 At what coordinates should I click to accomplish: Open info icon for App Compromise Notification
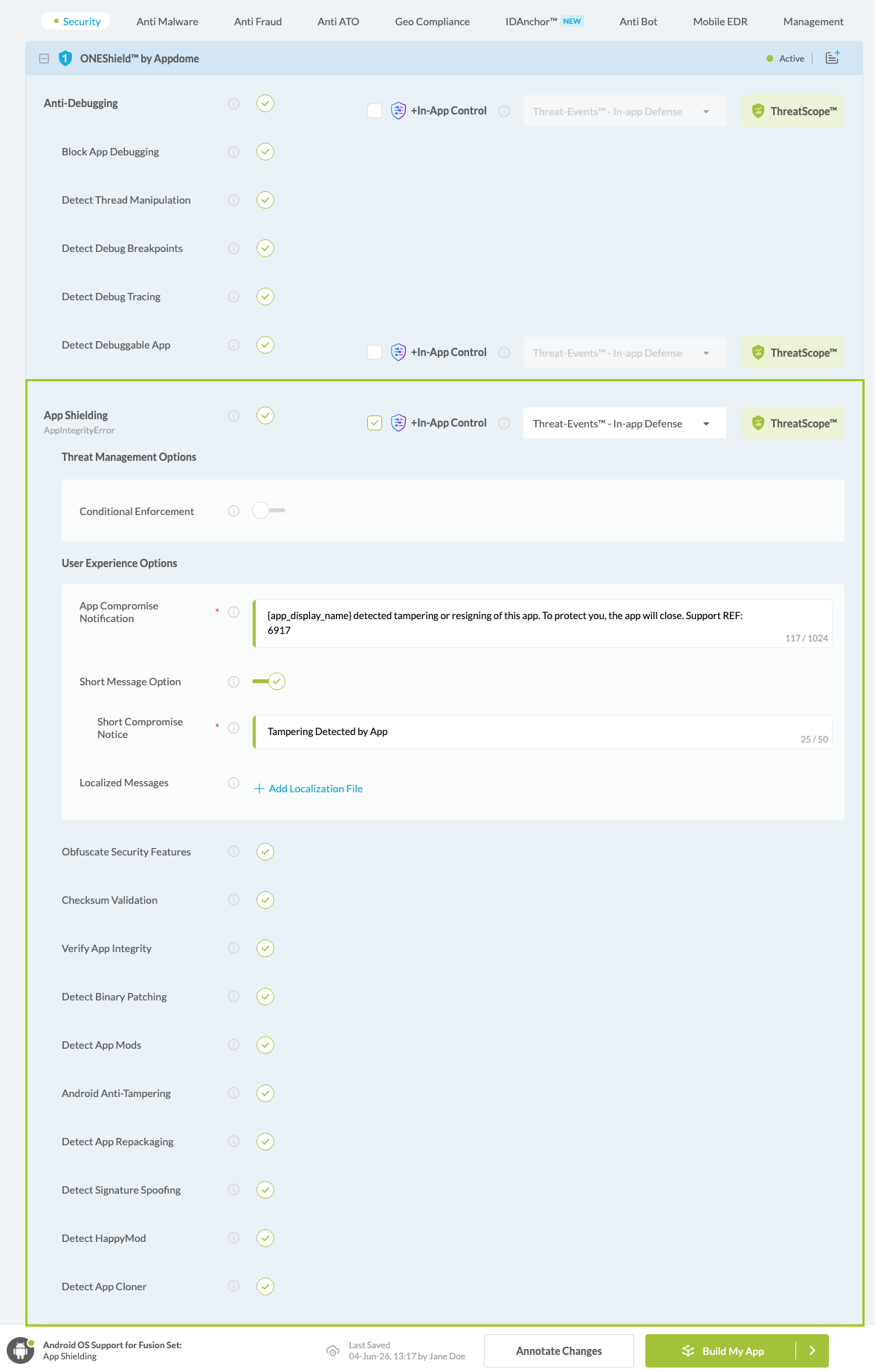coord(233,612)
